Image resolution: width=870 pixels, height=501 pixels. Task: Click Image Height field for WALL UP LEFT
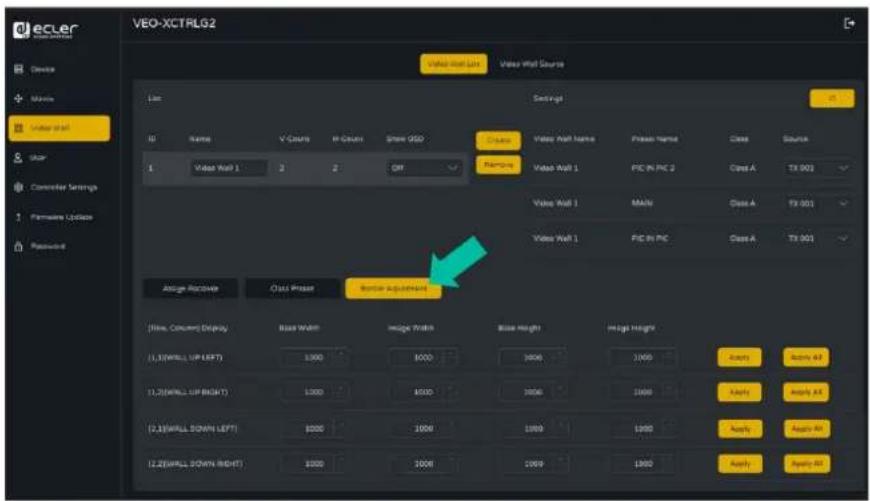click(644, 358)
